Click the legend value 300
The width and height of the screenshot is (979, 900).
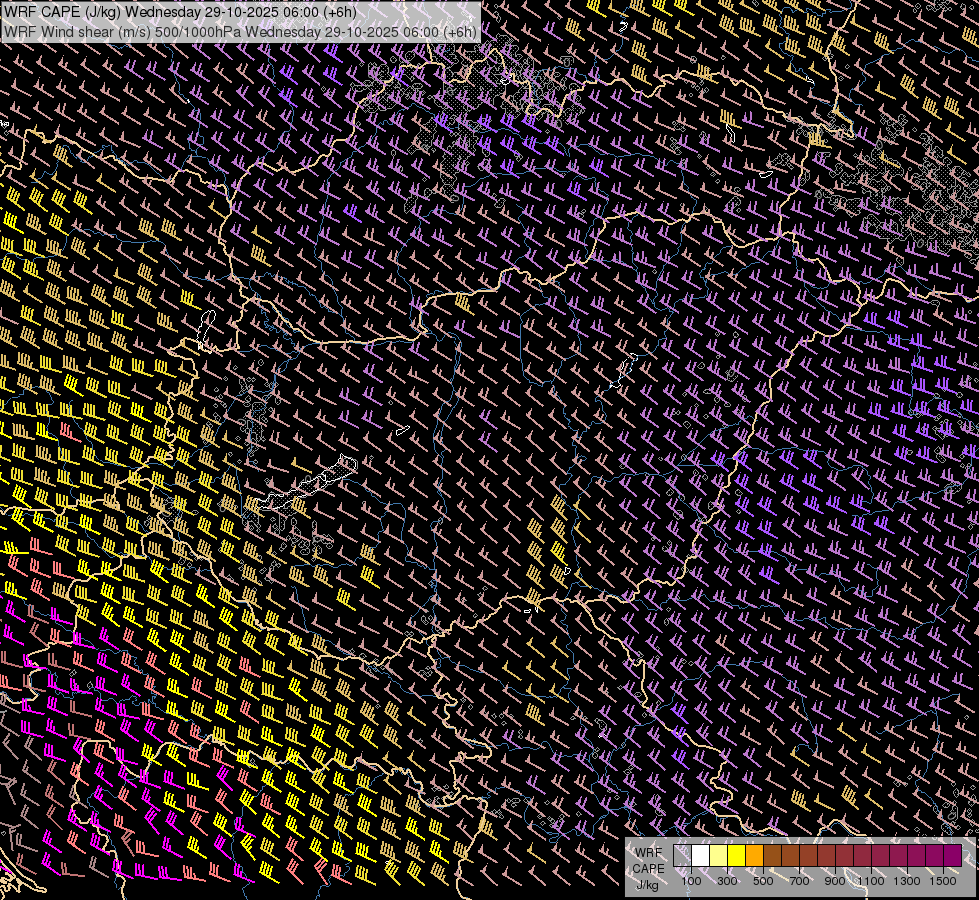pyautogui.click(x=727, y=881)
